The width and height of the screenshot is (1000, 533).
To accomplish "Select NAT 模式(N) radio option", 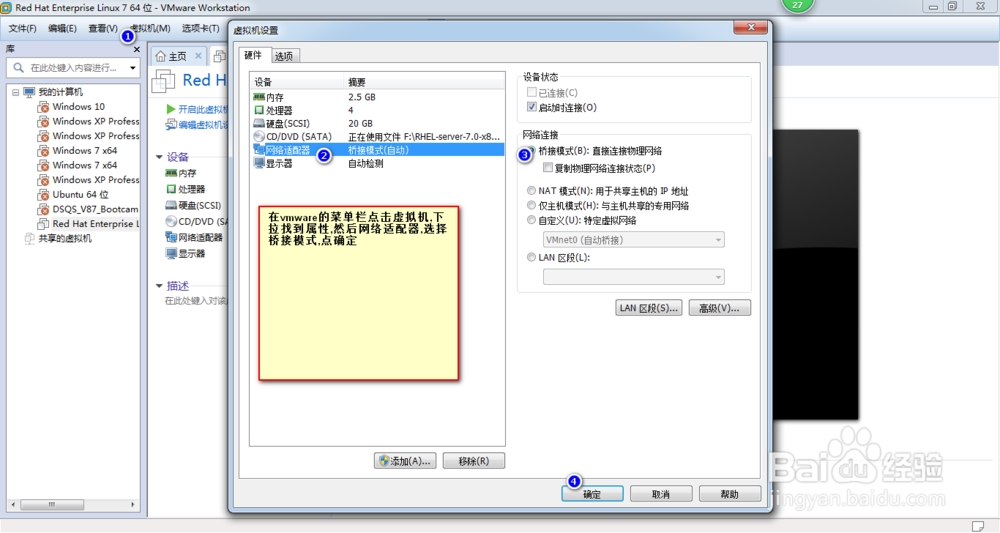I will pyautogui.click(x=531, y=191).
